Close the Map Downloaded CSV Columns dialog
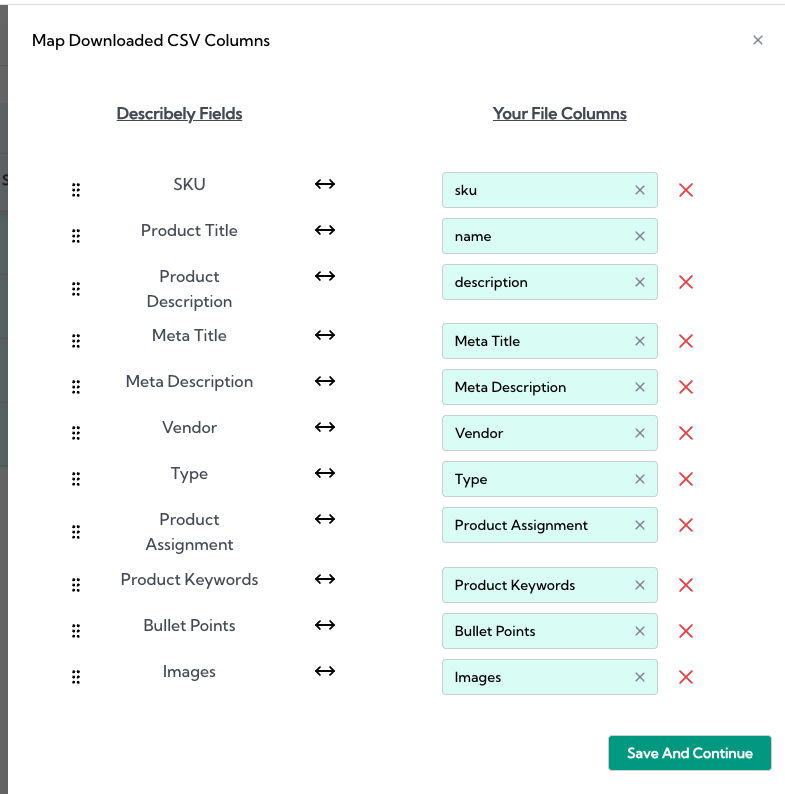785x794 pixels. pos(758,40)
